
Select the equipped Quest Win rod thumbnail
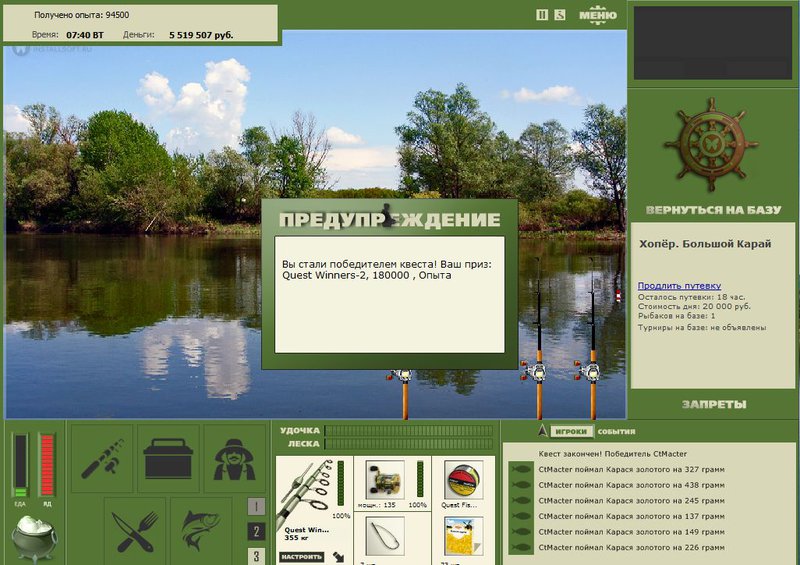click(307, 494)
